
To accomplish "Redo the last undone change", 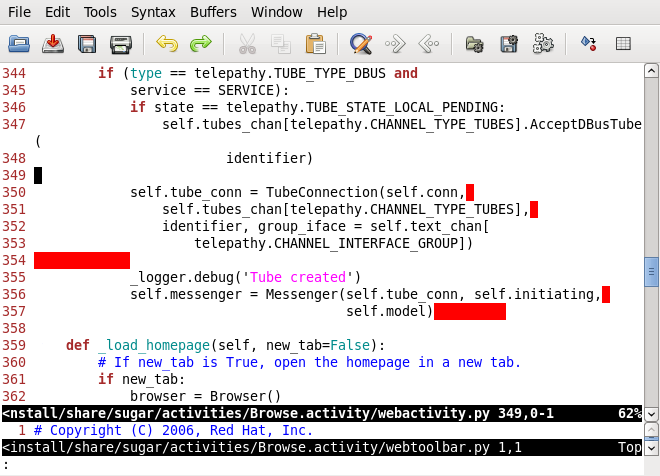I will click(x=200, y=44).
